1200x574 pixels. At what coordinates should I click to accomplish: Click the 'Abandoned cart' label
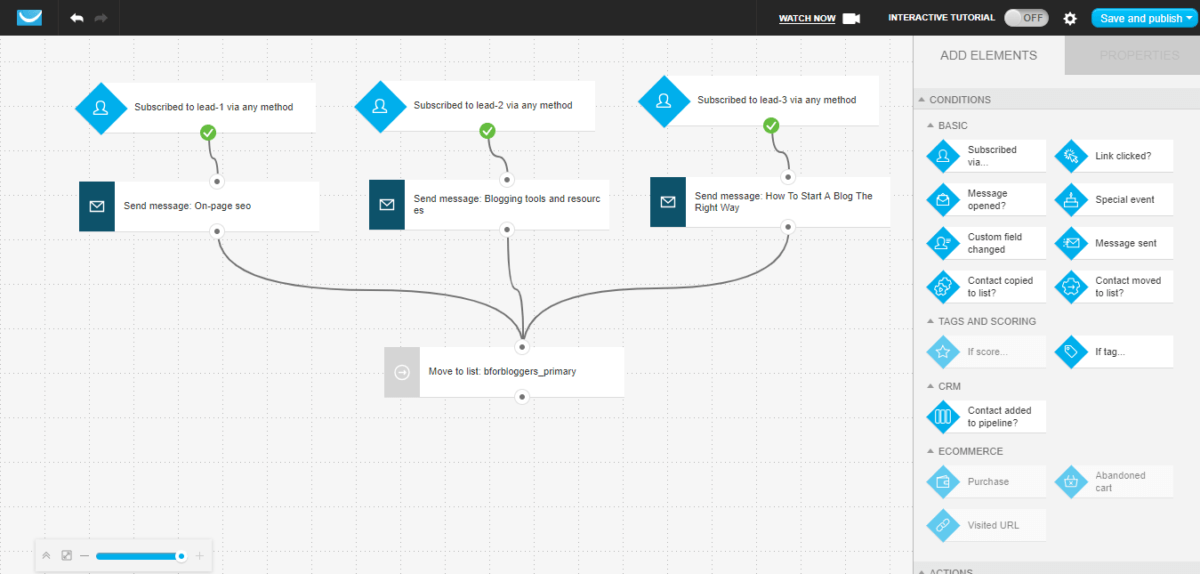tap(1120, 482)
